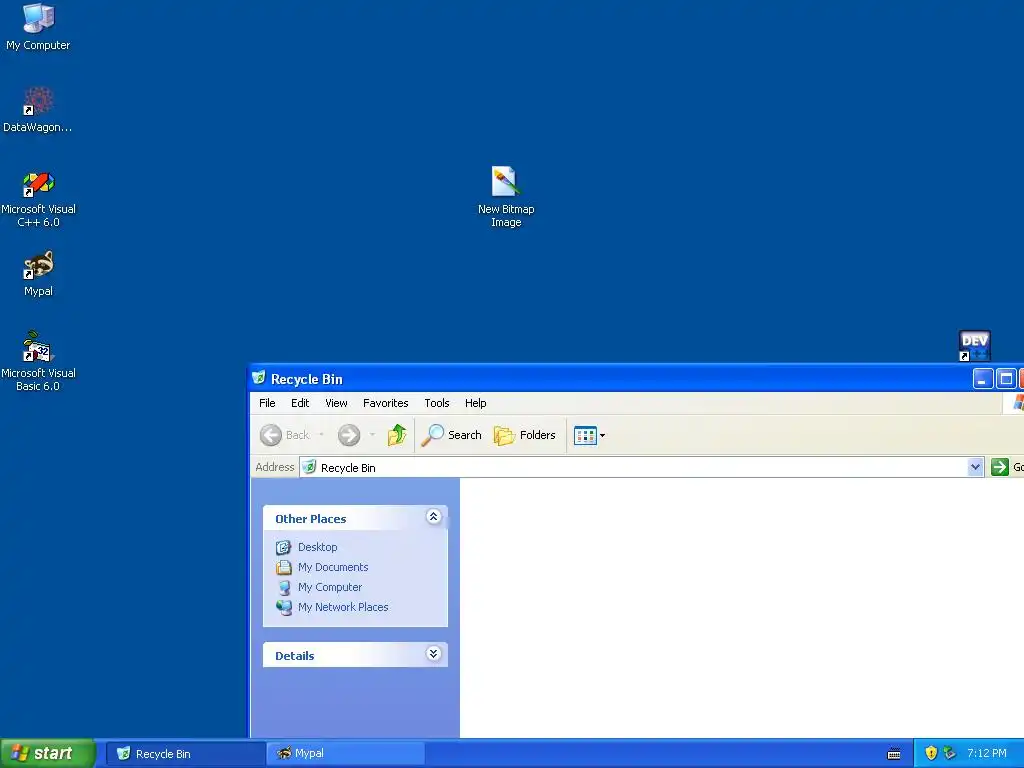This screenshot has height=768, width=1024.
Task: Click the Recycle Bin title bar icon
Action: click(259, 378)
